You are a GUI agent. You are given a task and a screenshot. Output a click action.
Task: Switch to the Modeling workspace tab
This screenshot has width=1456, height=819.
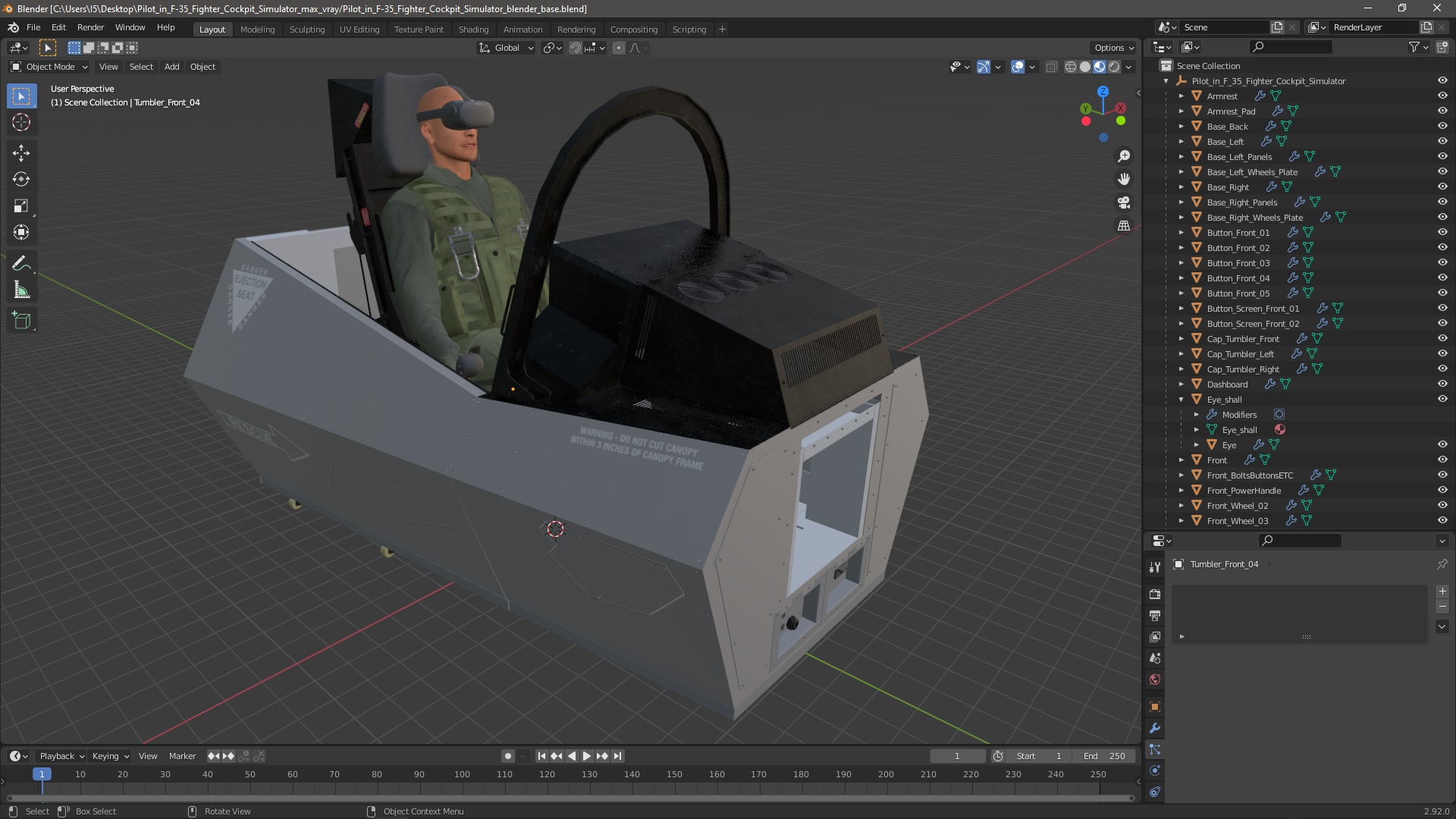(257, 30)
